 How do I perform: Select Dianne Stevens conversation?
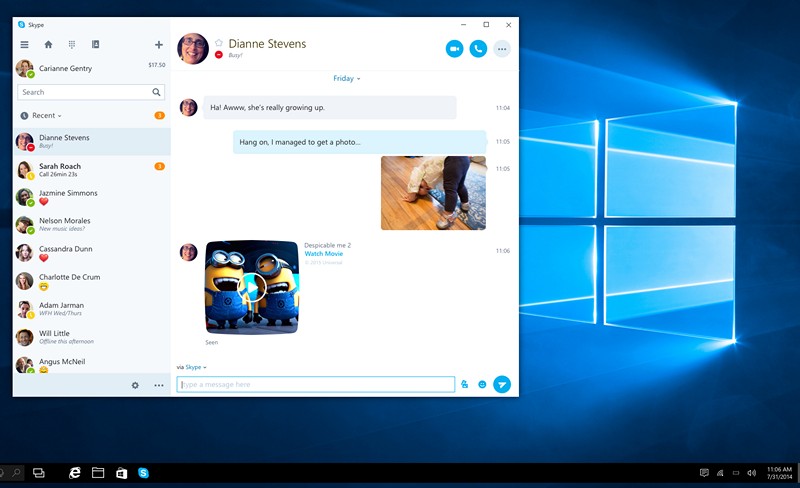point(92,141)
